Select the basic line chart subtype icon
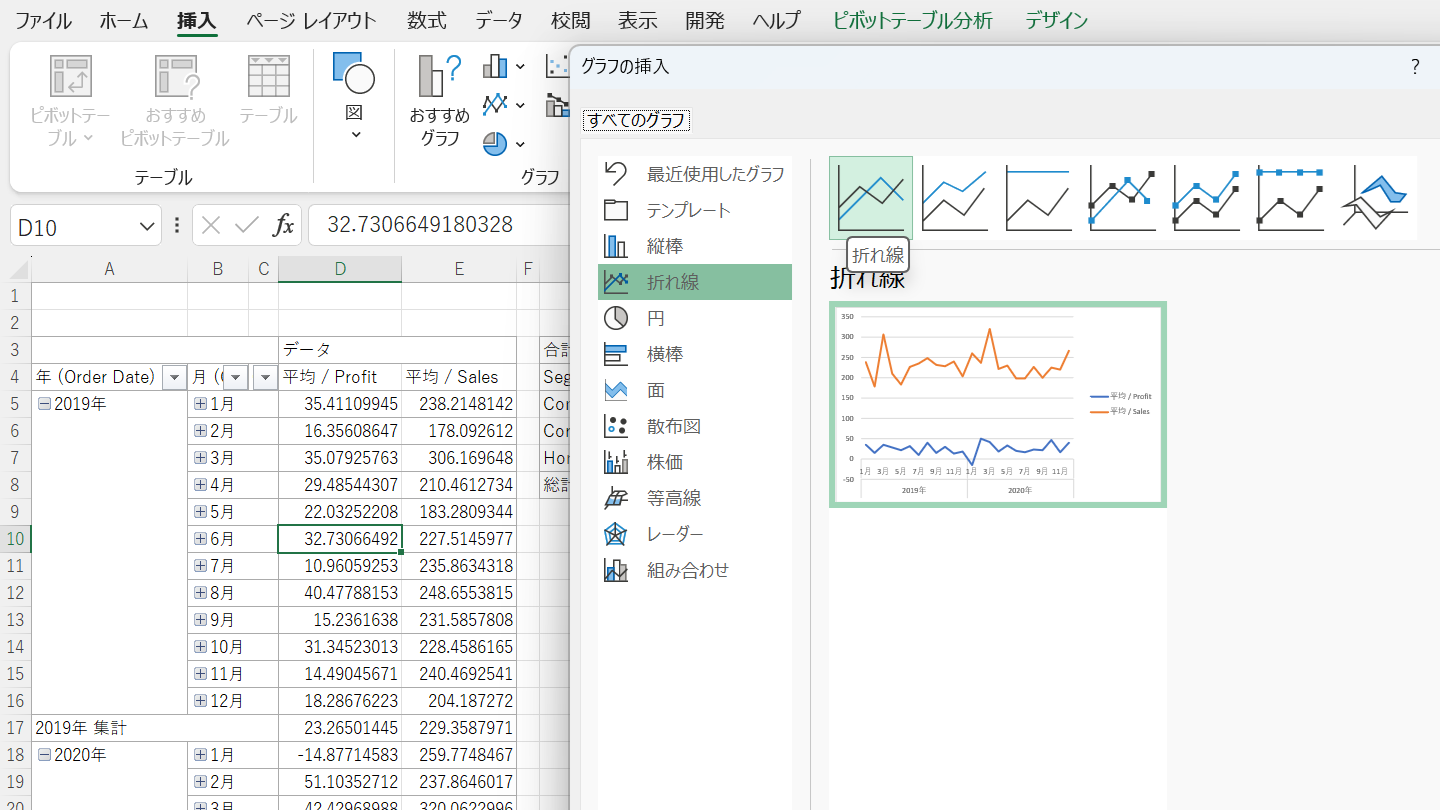Image resolution: width=1440 pixels, height=810 pixels. click(871, 197)
